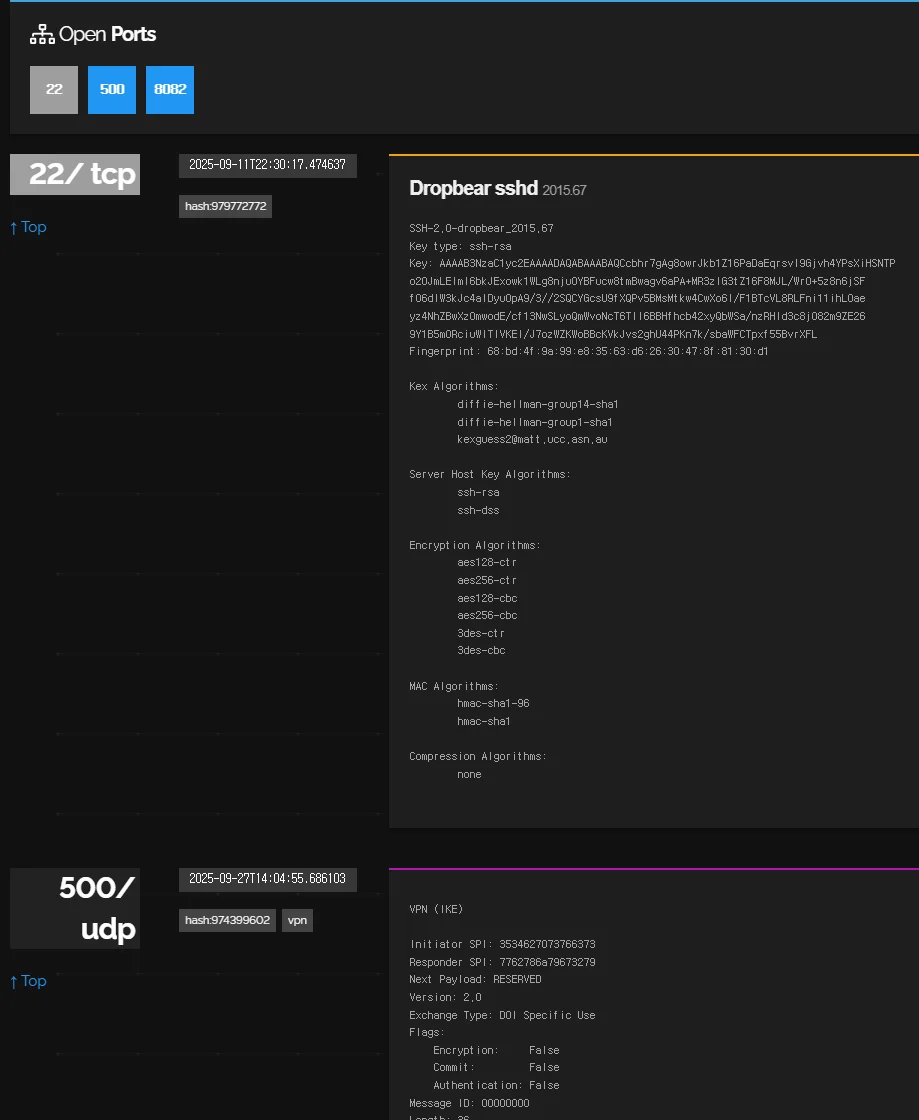
Task: Click the Initiator SPI line
Action: pos(502,944)
